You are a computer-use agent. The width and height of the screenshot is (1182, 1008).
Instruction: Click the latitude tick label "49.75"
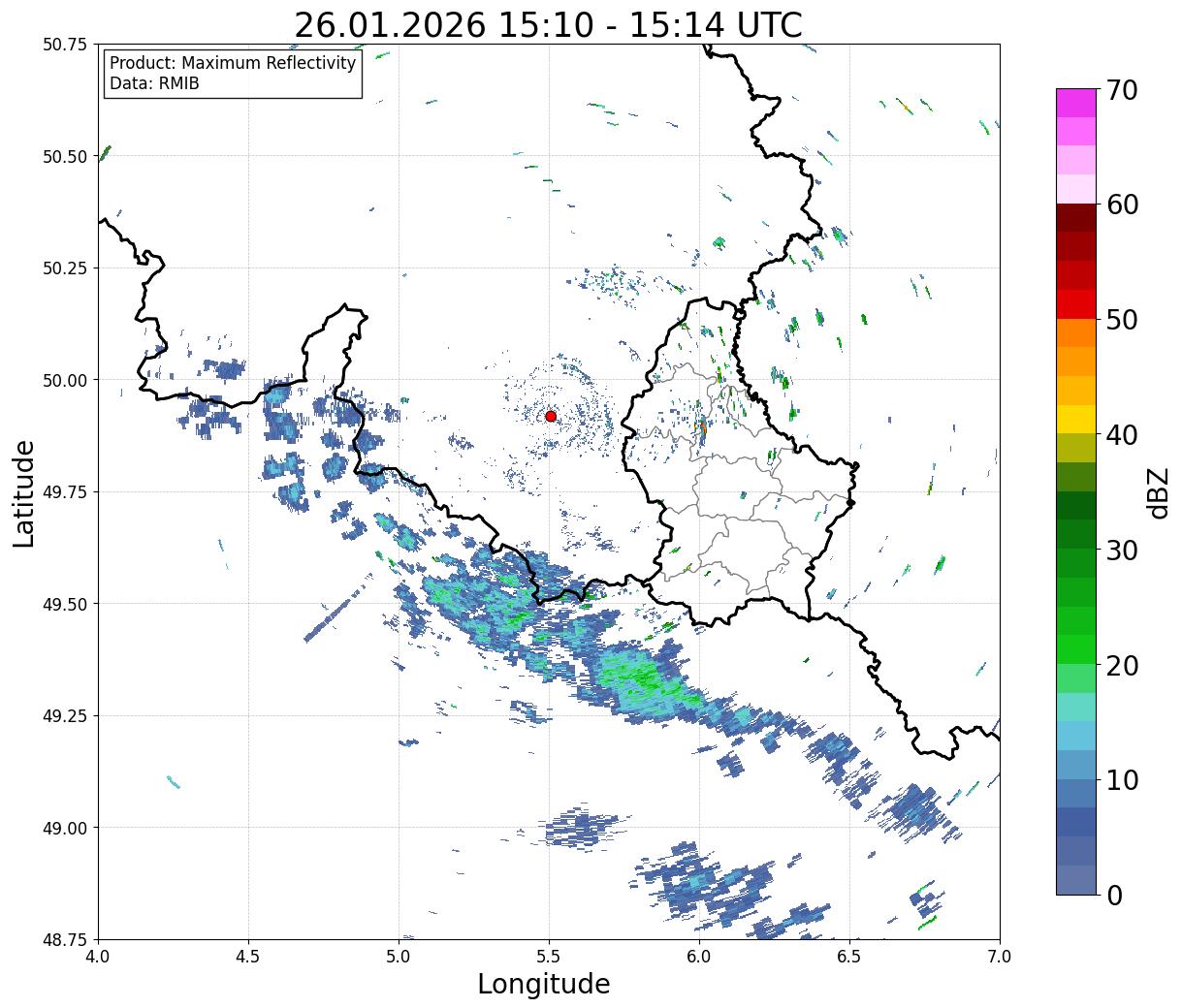pyautogui.click(x=65, y=492)
